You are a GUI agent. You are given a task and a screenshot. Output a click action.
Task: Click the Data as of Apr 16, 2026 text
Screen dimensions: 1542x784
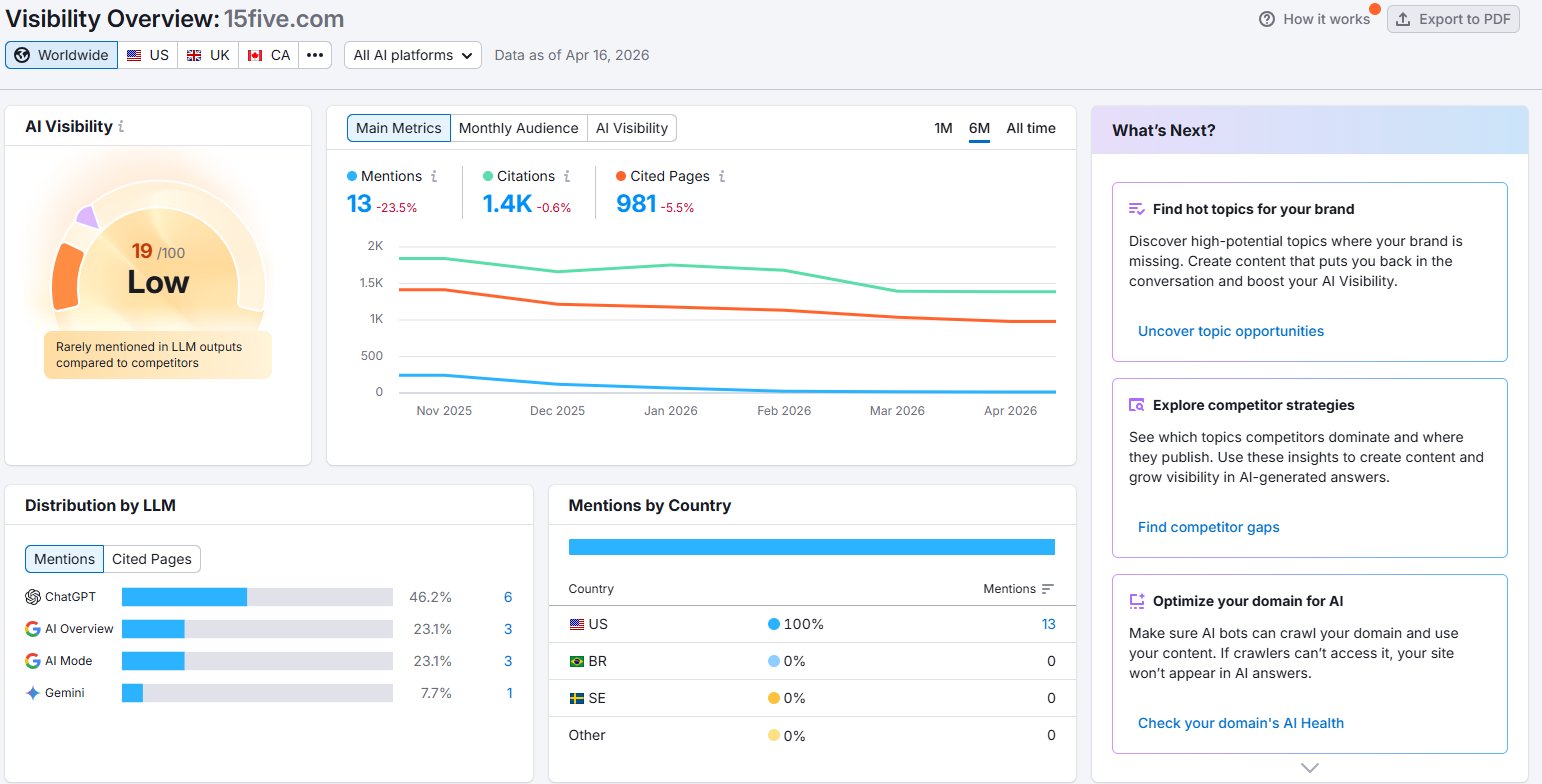(x=572, y=55)
